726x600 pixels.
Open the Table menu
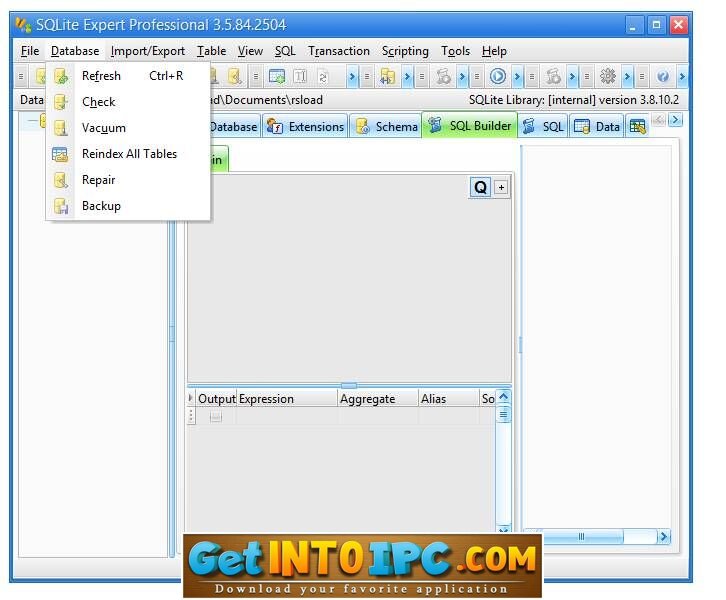pyautogui.click(x=212, y=51)
